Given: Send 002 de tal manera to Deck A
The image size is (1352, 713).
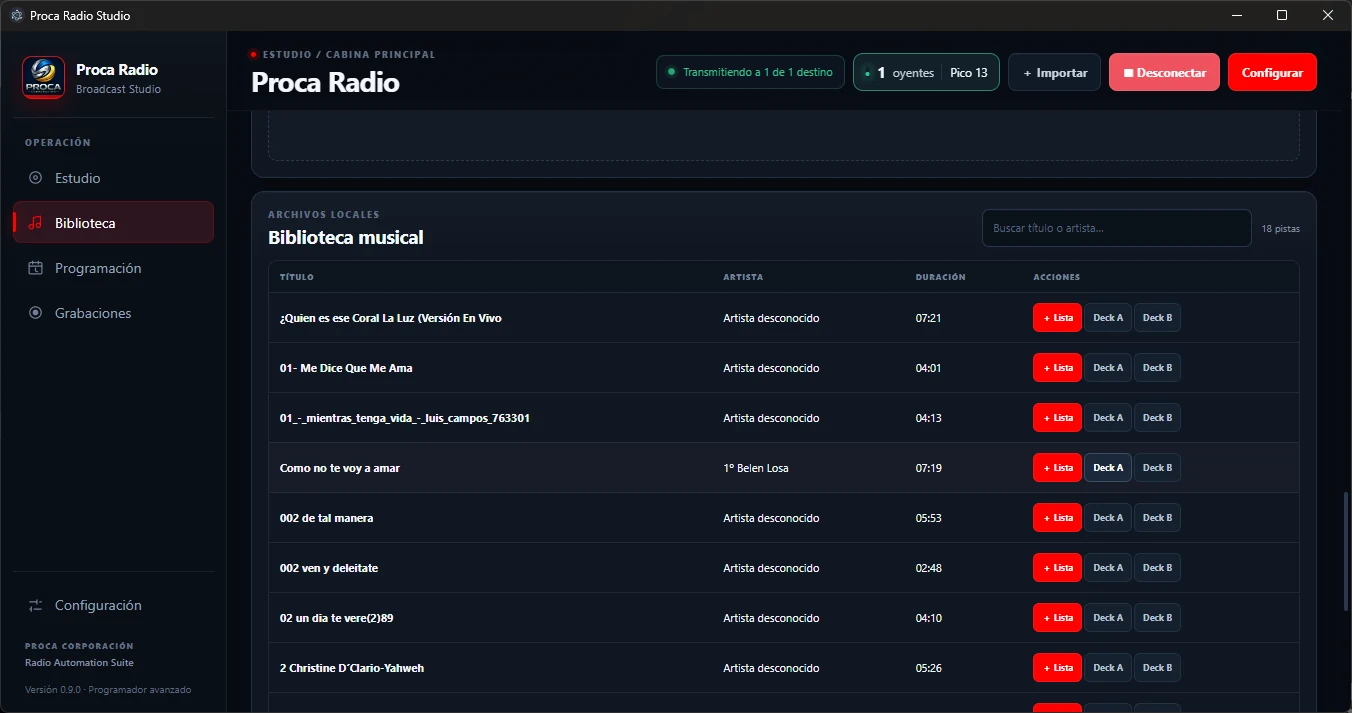Looking at the screenshot, I should coord(1108,518).
